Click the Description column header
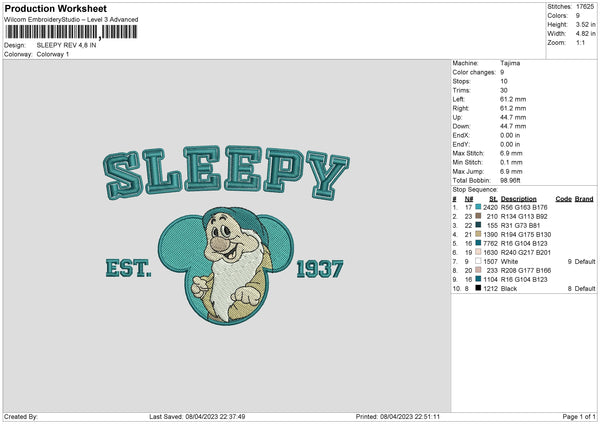This screenshot has width=600, height=424. (518, 199)
